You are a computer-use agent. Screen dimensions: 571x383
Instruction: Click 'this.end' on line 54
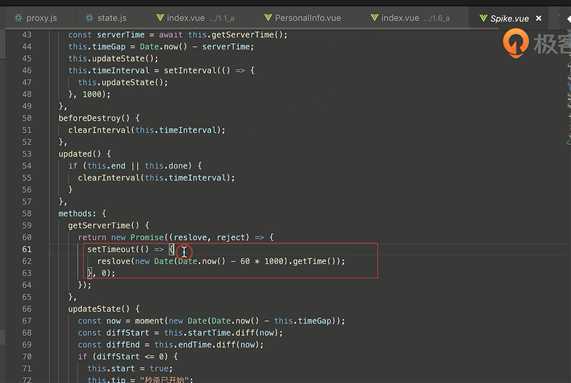pyautogui.click(x=106, y=166)
